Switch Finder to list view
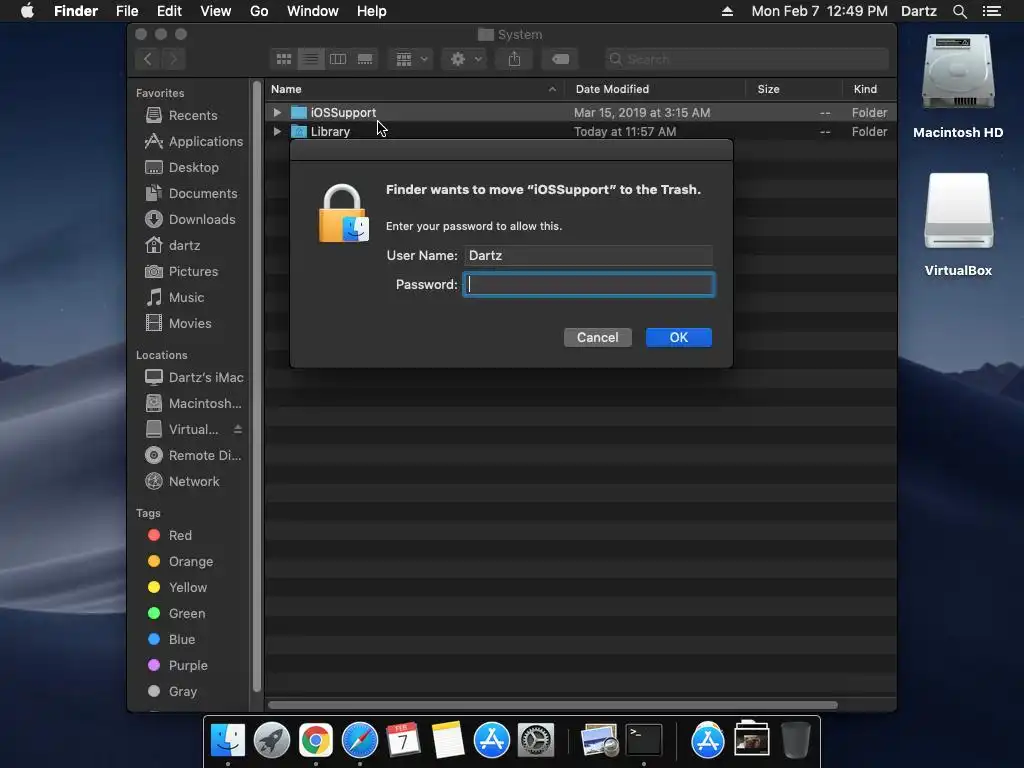The height and width of the screenshot is (768, 1024). point(311,59)
